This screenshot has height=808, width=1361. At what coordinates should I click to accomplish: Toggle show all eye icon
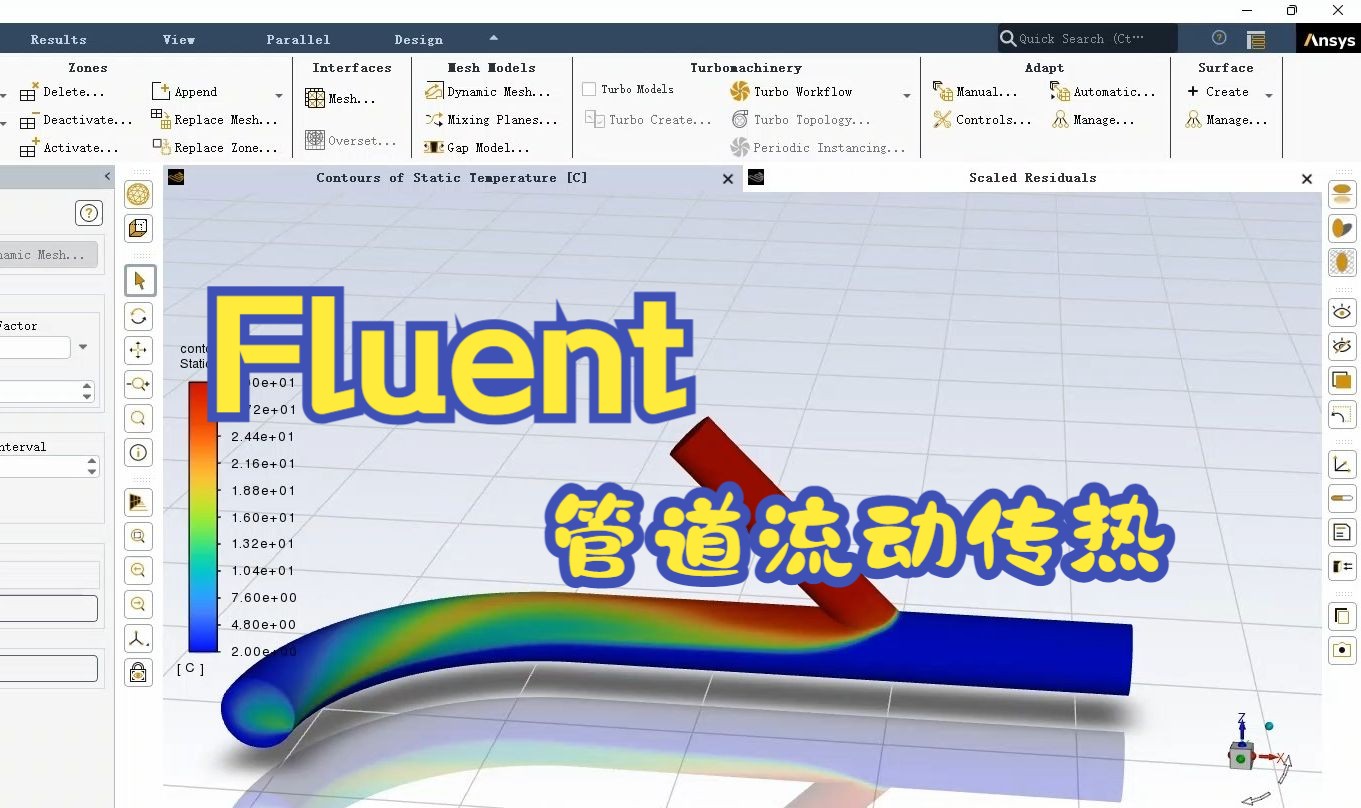(x=1342, y=313)
